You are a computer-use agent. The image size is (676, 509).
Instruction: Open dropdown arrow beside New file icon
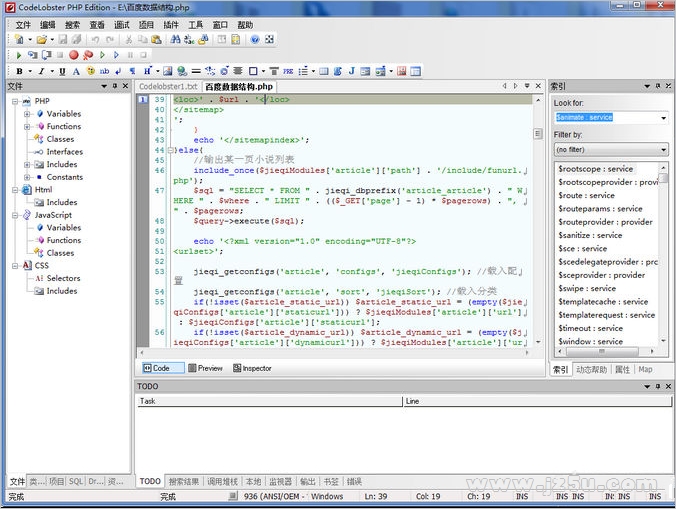[30, 40]
